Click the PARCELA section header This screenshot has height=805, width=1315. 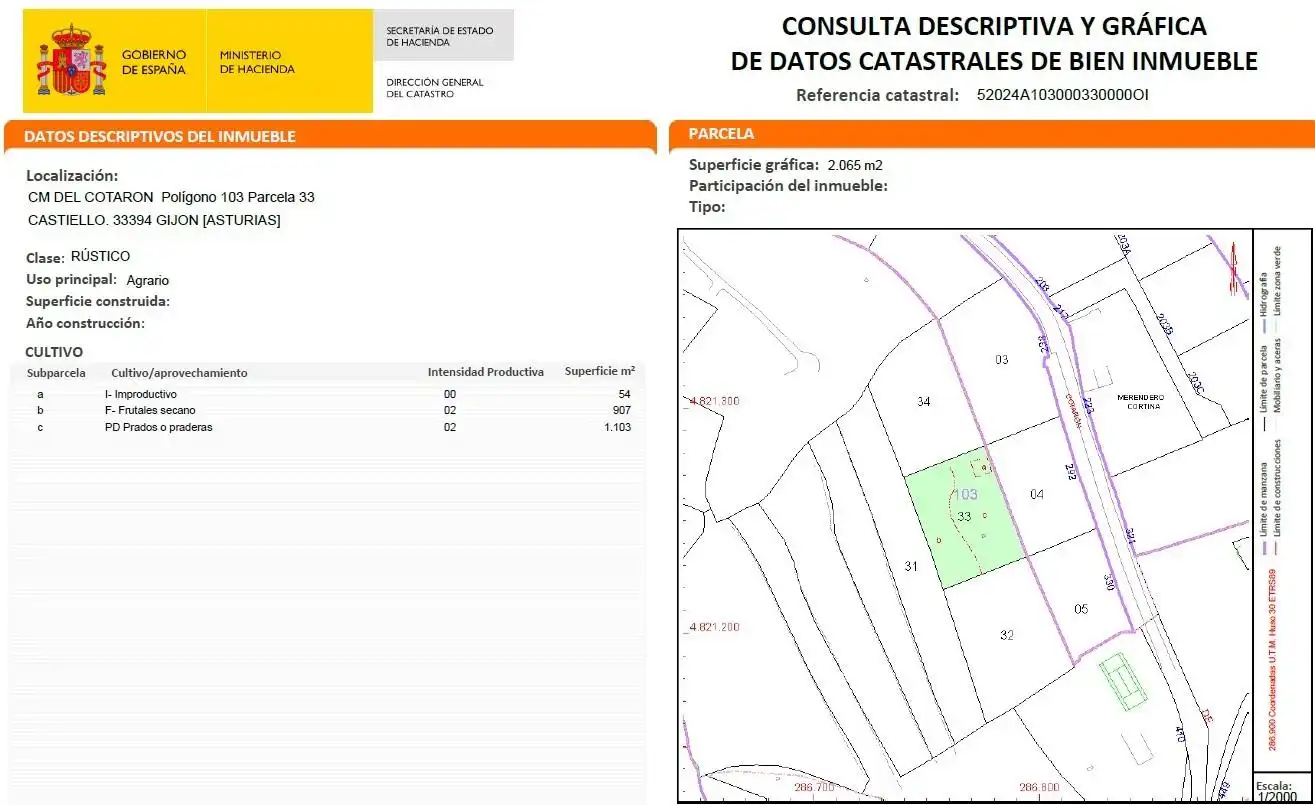[721, 133]
